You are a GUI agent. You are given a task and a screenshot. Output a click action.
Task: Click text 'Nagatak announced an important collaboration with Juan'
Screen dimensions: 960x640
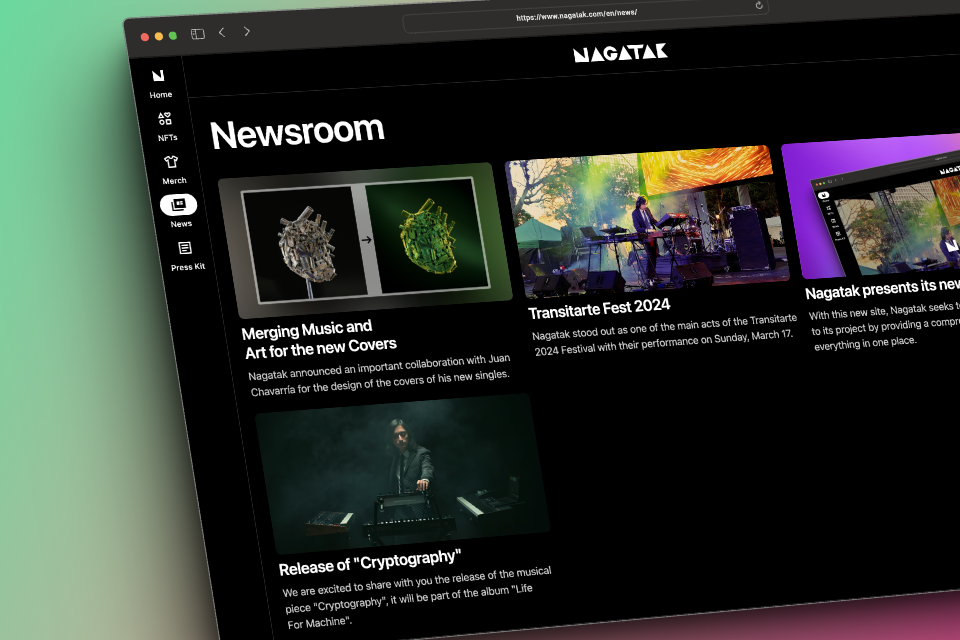(x=379, y=366)
